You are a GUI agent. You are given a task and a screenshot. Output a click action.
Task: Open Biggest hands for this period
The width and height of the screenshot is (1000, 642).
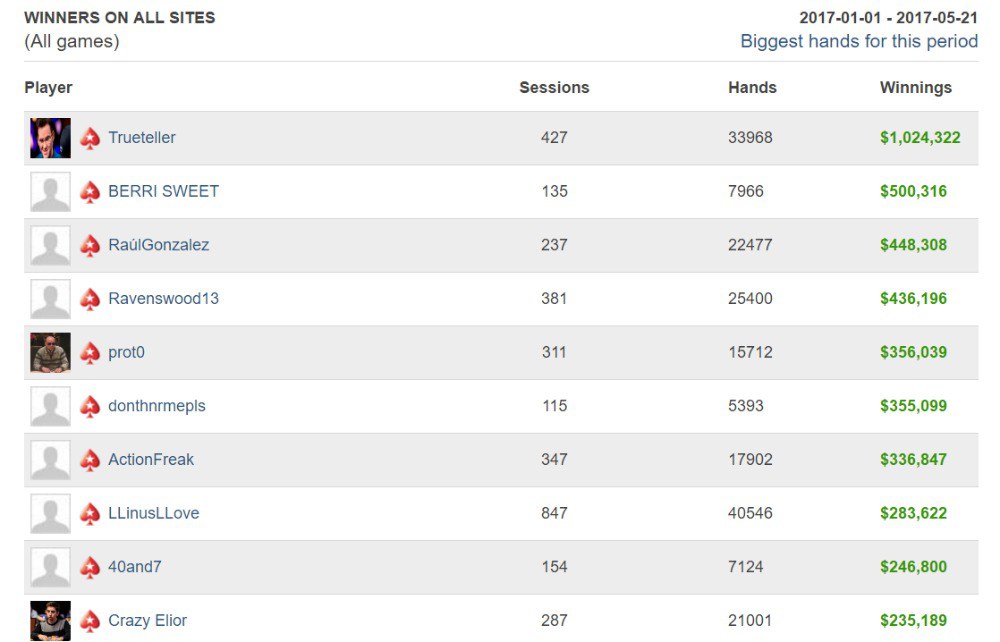click(858, 41)
